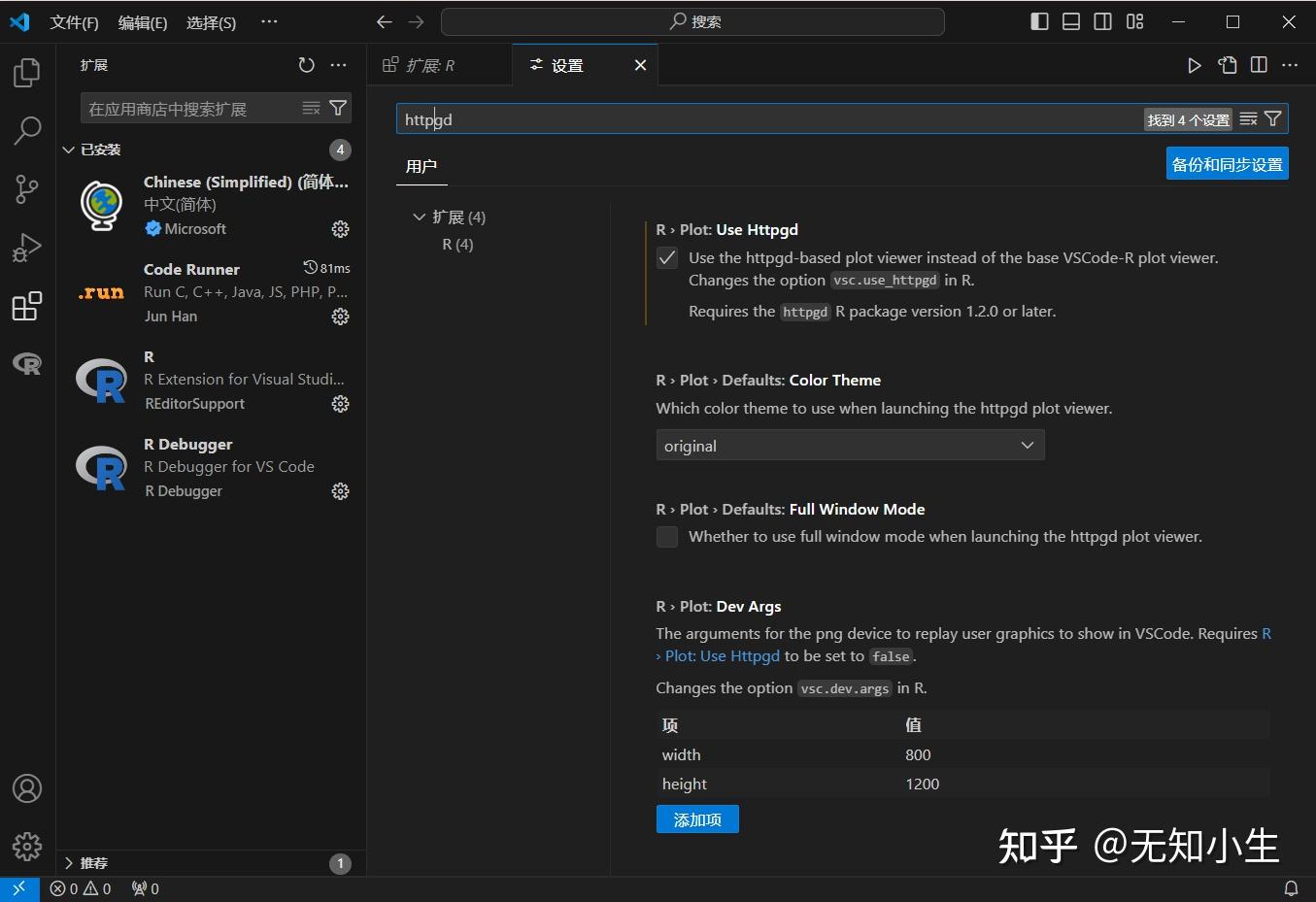Split the settings editor

click(1259, 64)
